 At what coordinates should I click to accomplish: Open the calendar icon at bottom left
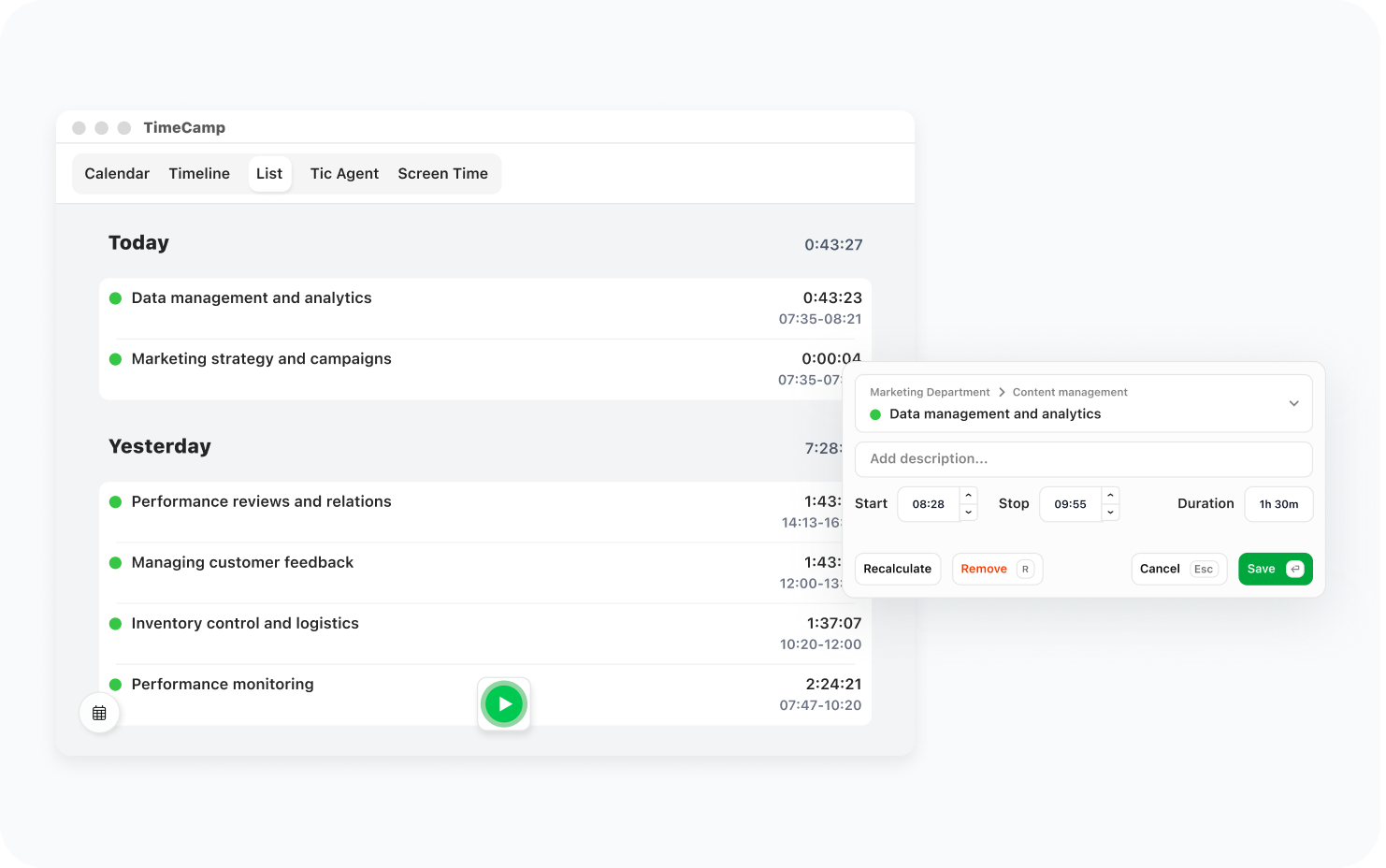point(99,713)
